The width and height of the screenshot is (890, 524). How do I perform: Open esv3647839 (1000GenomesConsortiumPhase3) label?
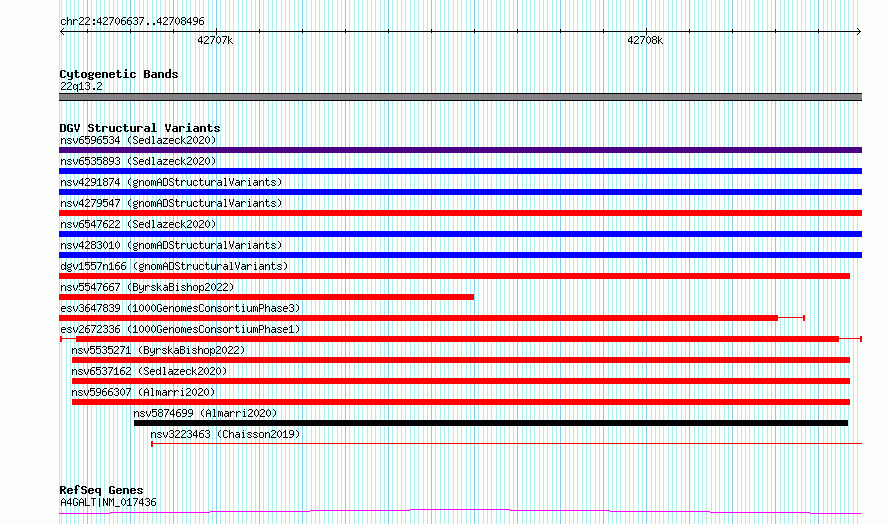point(180,308)
